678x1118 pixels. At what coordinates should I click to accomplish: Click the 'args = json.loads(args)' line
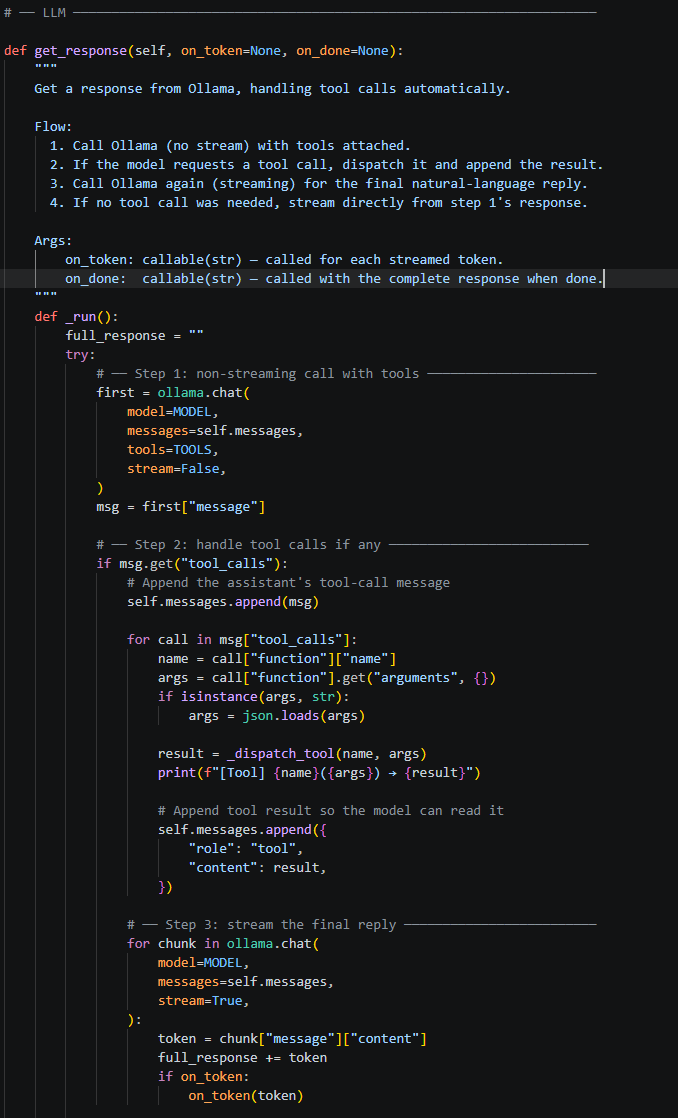[x=277, y=716]
